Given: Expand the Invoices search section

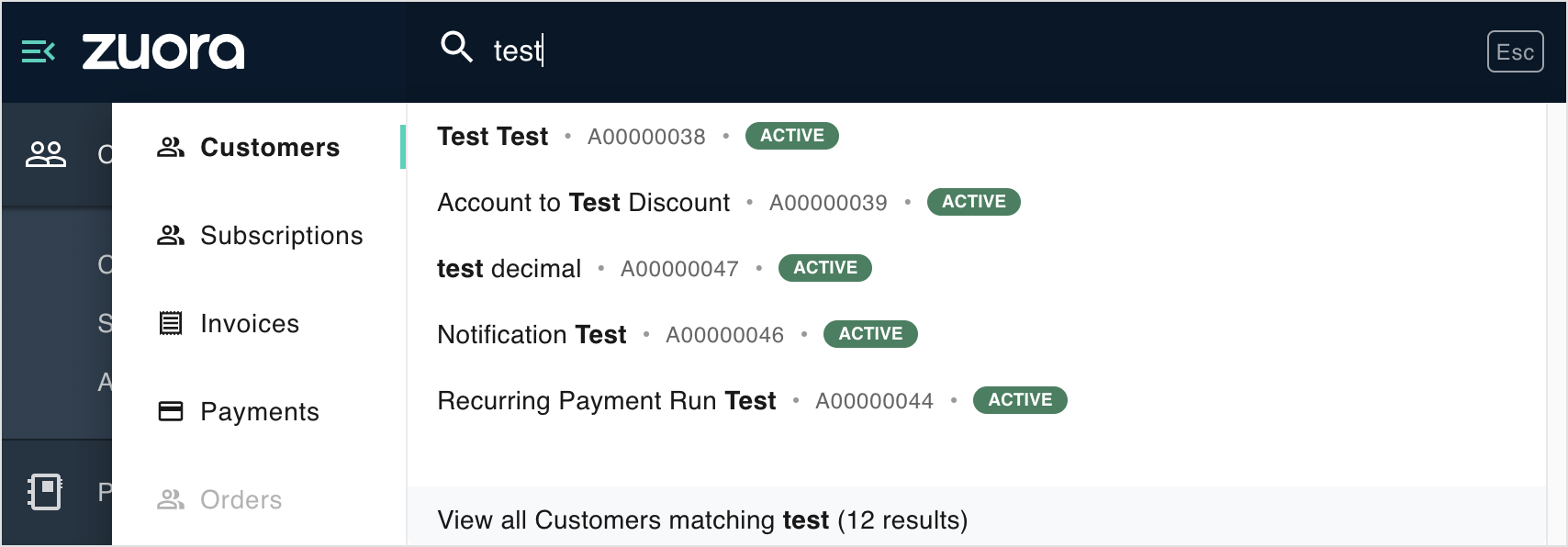Looking at the screenshot, I should click(x=249, y=322).
